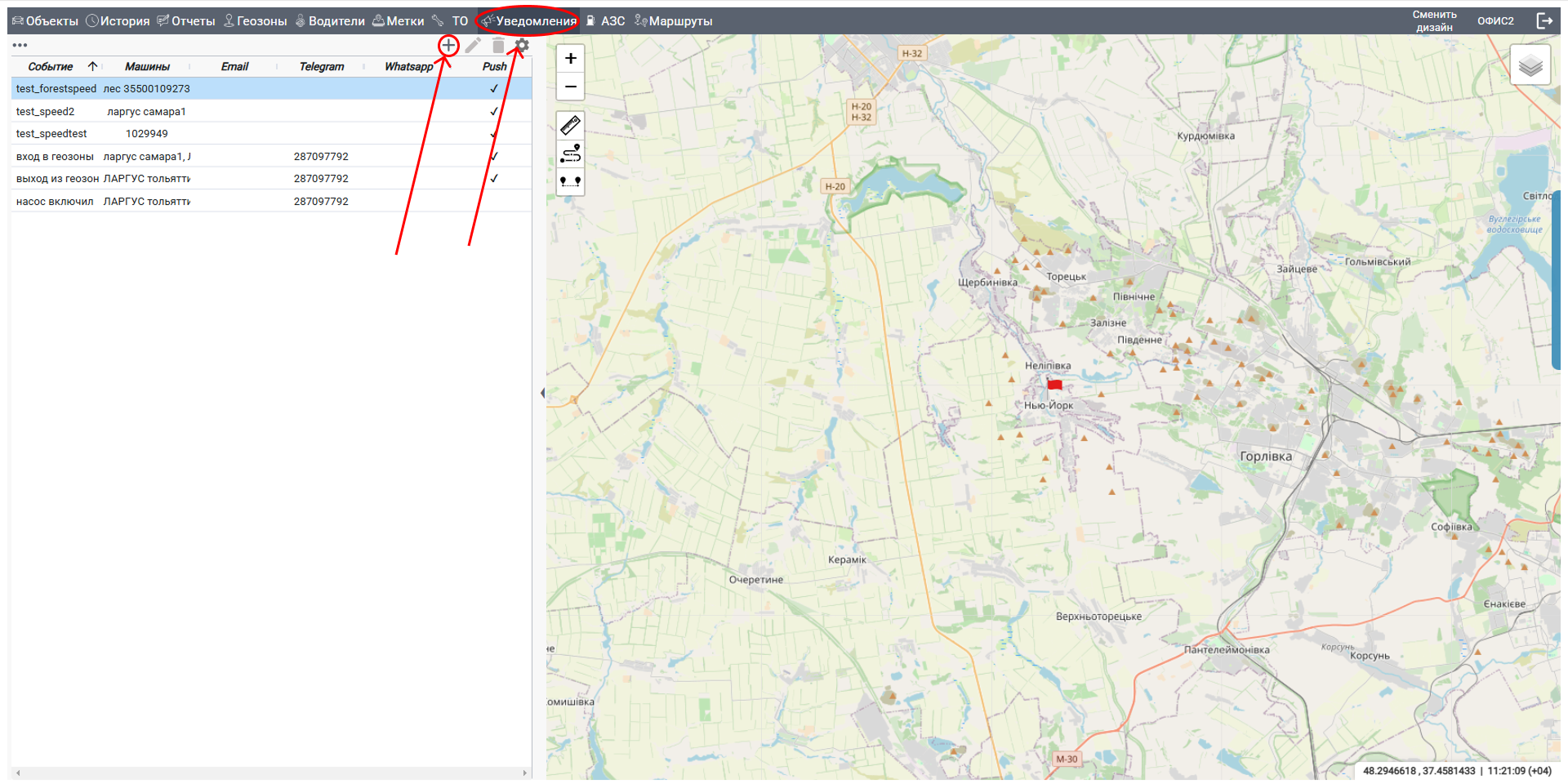Open notification settings gear icon
The width and height of the screenshot is (1568, 784).
pyautogui.click(x=523, y=46)
